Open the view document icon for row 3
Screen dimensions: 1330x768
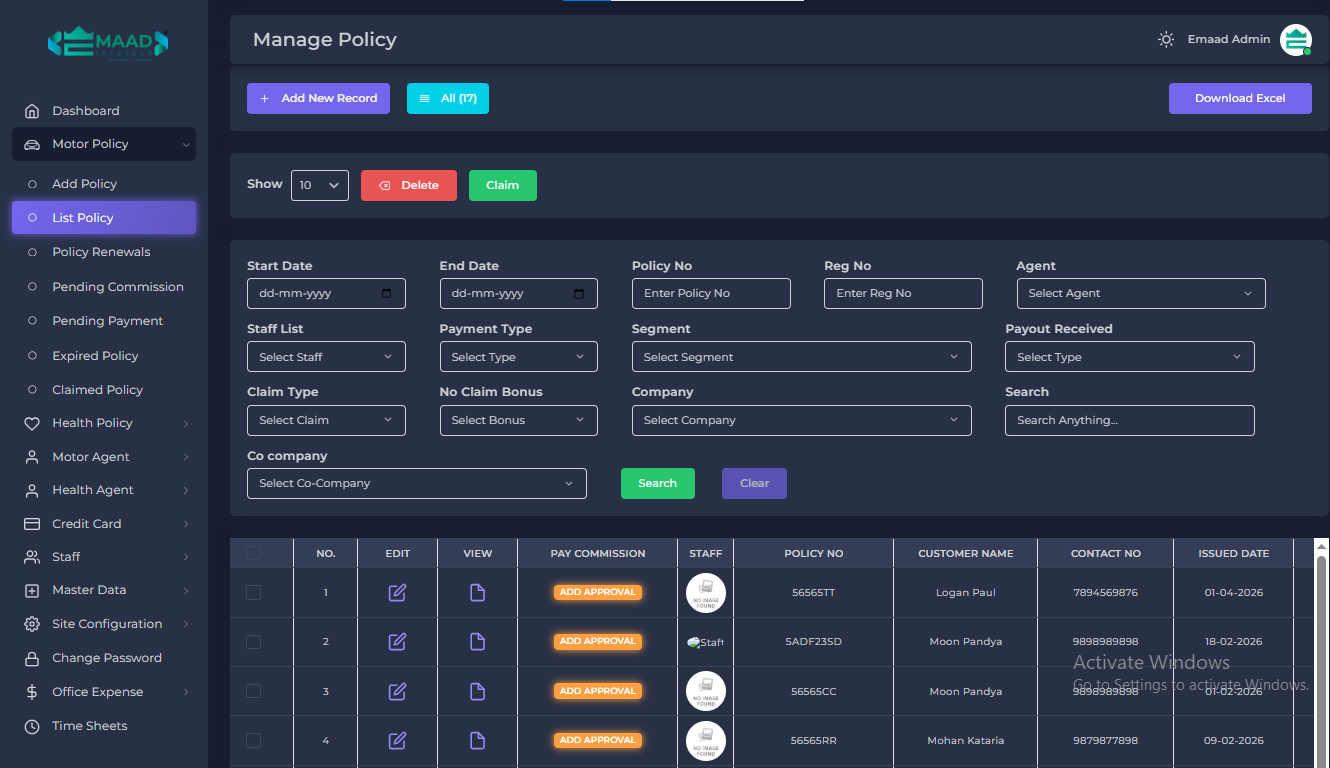click(x=477, y=691)
